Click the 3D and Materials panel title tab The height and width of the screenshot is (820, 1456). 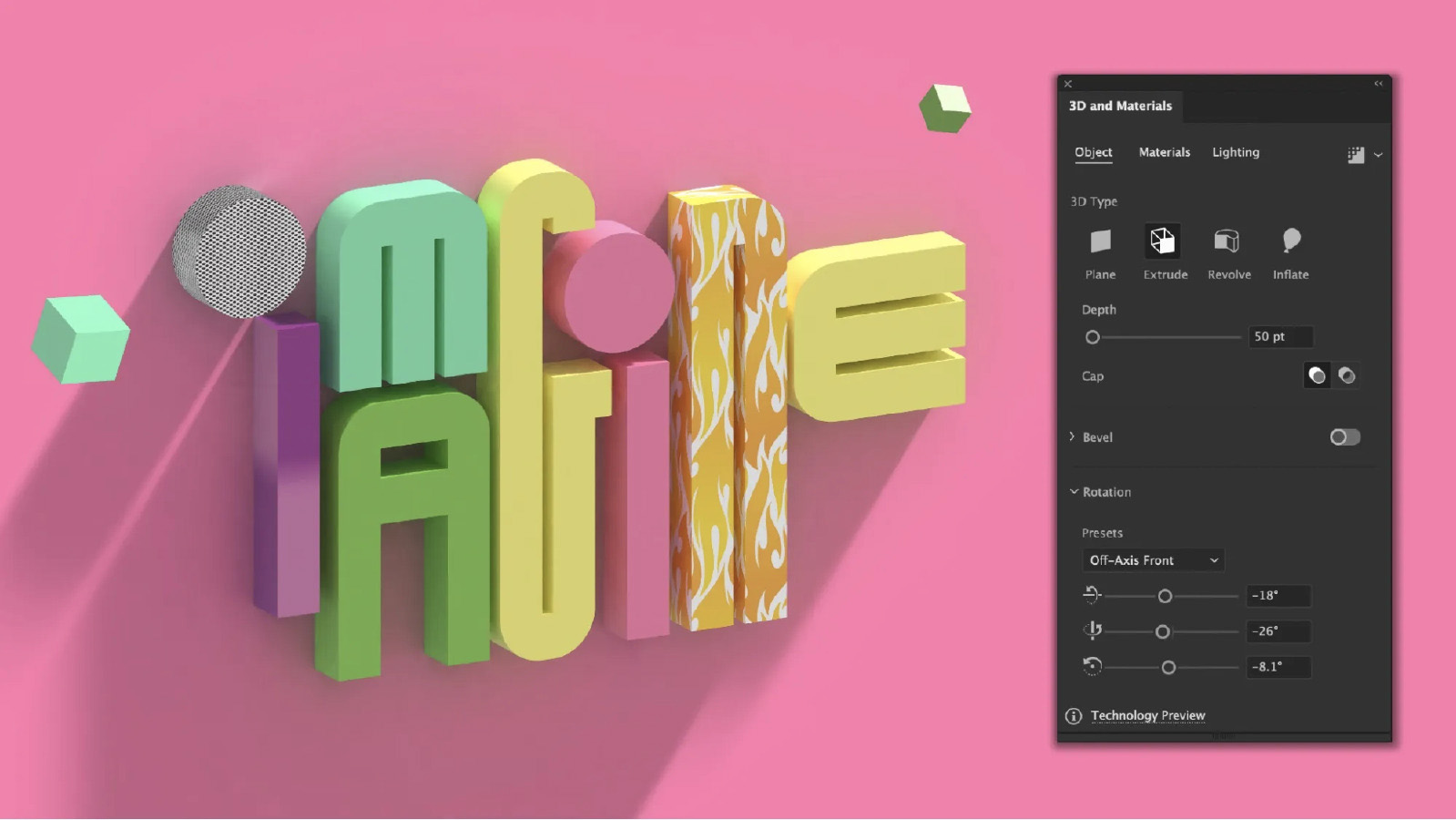(x=1120, y=106)
